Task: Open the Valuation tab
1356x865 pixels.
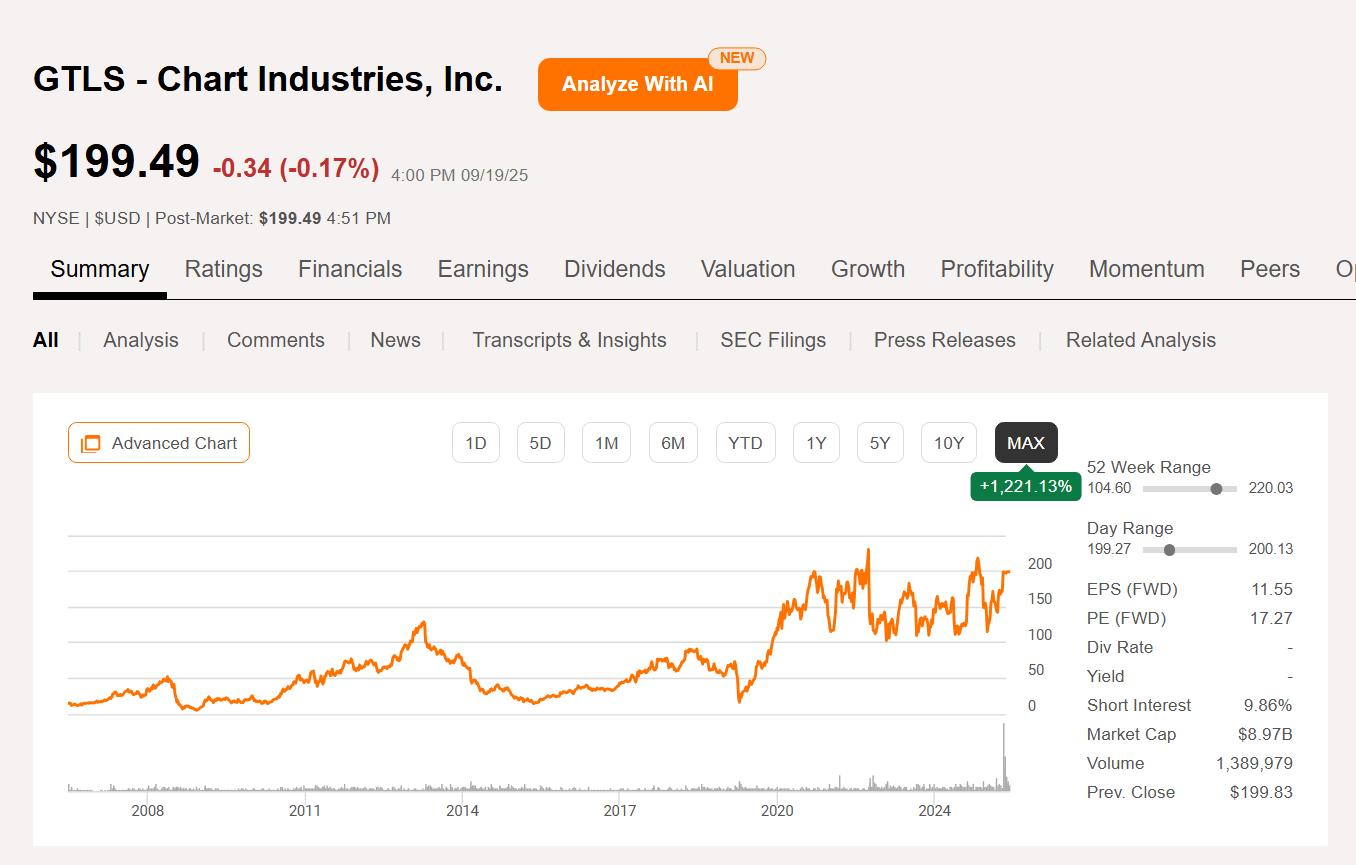Action: [x=748, y=269]
